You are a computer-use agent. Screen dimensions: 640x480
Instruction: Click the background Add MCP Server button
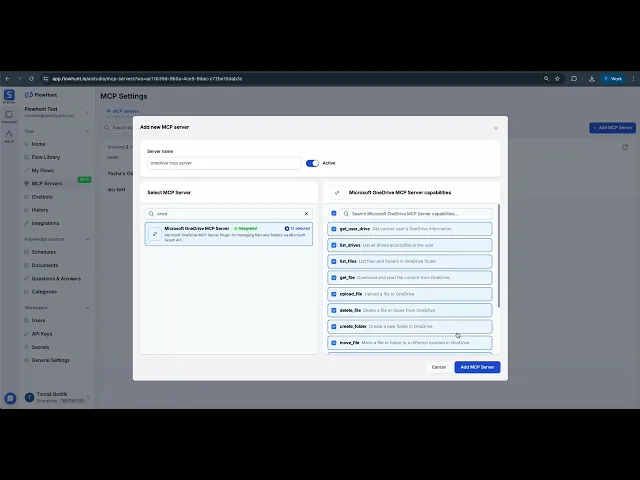pos(612,128)
